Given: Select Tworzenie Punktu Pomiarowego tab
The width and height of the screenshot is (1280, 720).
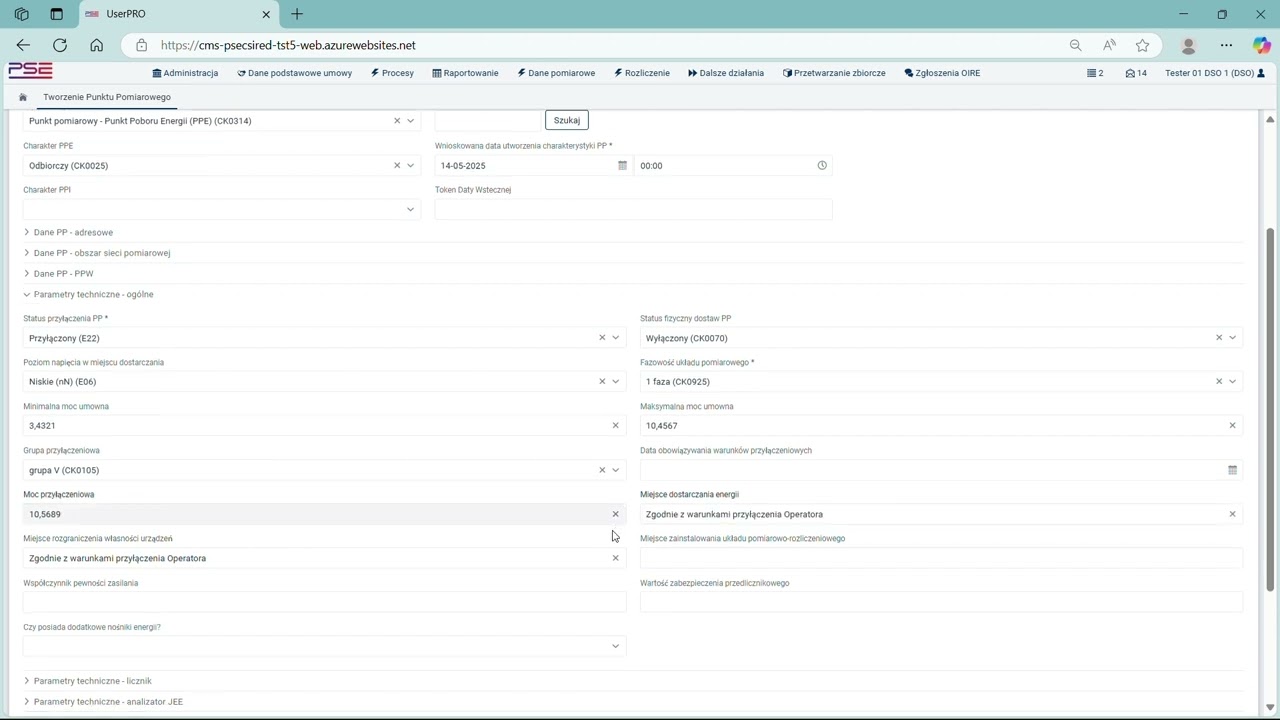Looking at the screenshot, I should (107, 97).
